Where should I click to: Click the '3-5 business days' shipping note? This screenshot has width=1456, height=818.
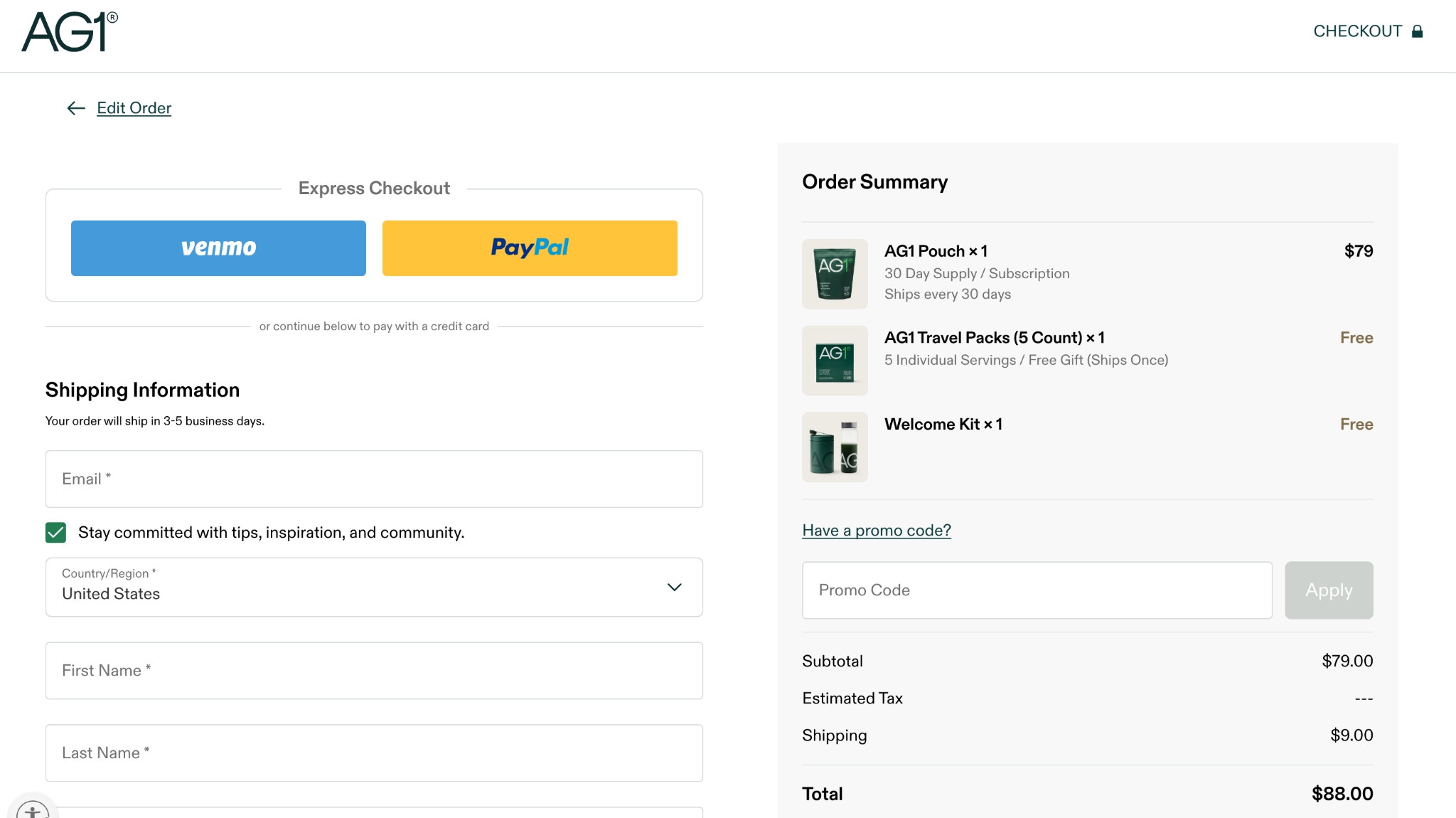155,421
